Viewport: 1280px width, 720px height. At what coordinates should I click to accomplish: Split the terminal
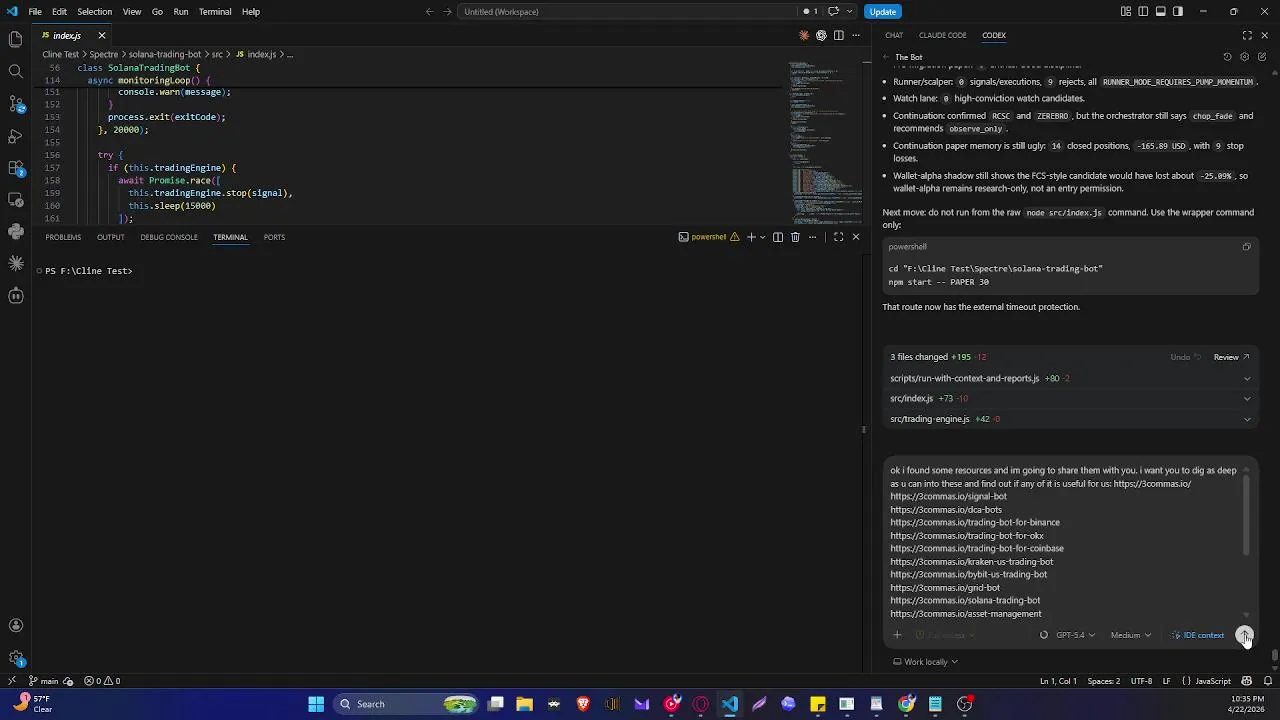pyautogui.click(x=777, y=237)
